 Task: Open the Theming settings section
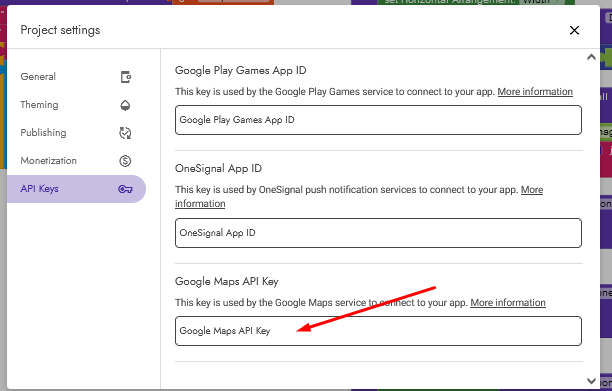click(x=76, y=105)
